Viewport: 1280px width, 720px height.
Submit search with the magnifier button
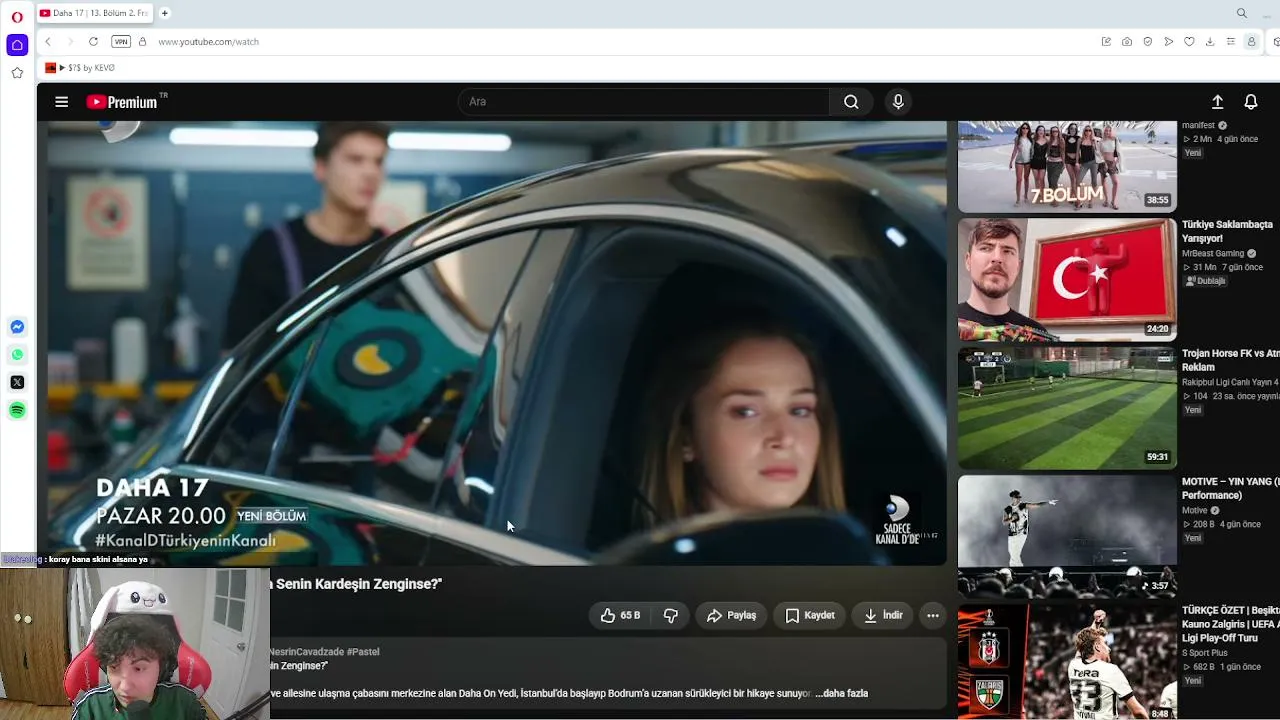(851, 102)
